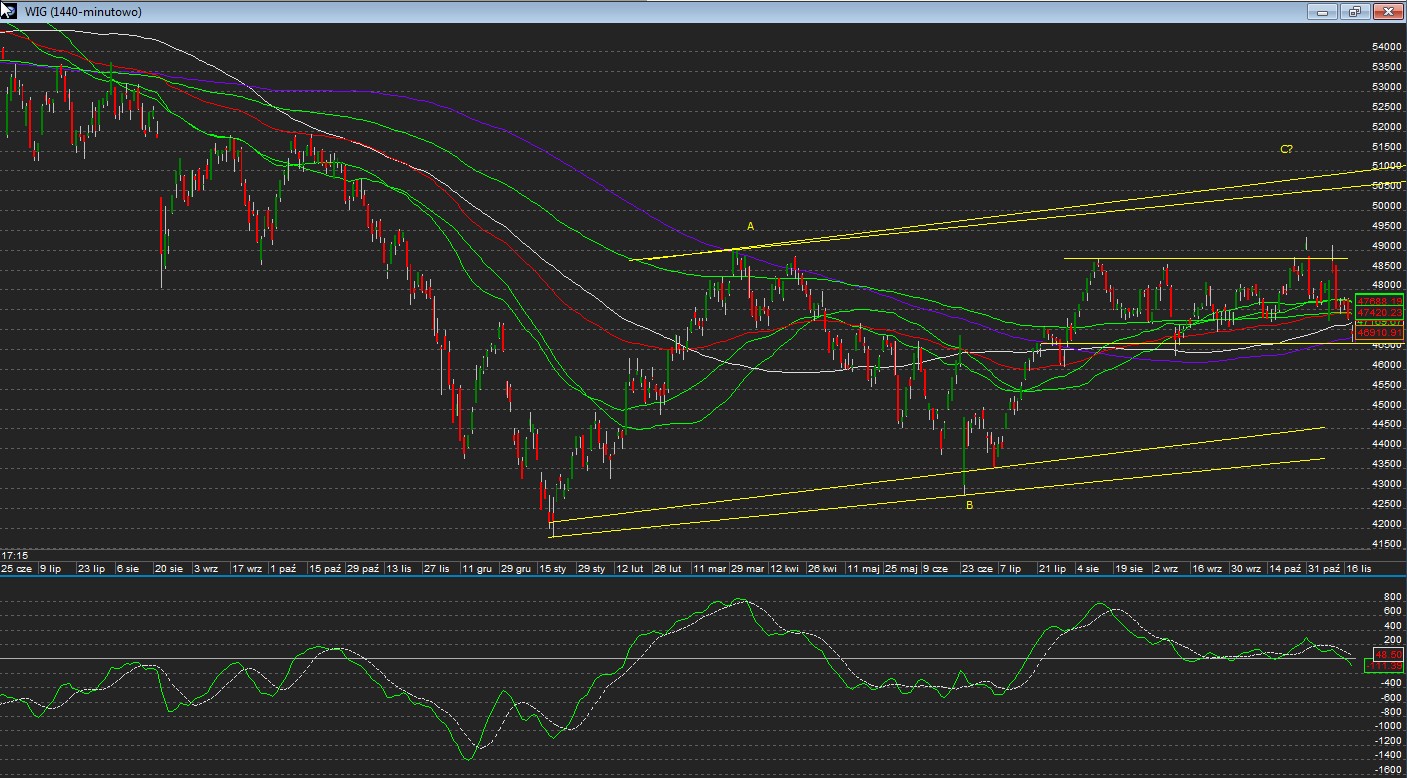Click the 25 cze date on time axis
This screenshot has width=1407, height=778.
click(x=17, y=568)
